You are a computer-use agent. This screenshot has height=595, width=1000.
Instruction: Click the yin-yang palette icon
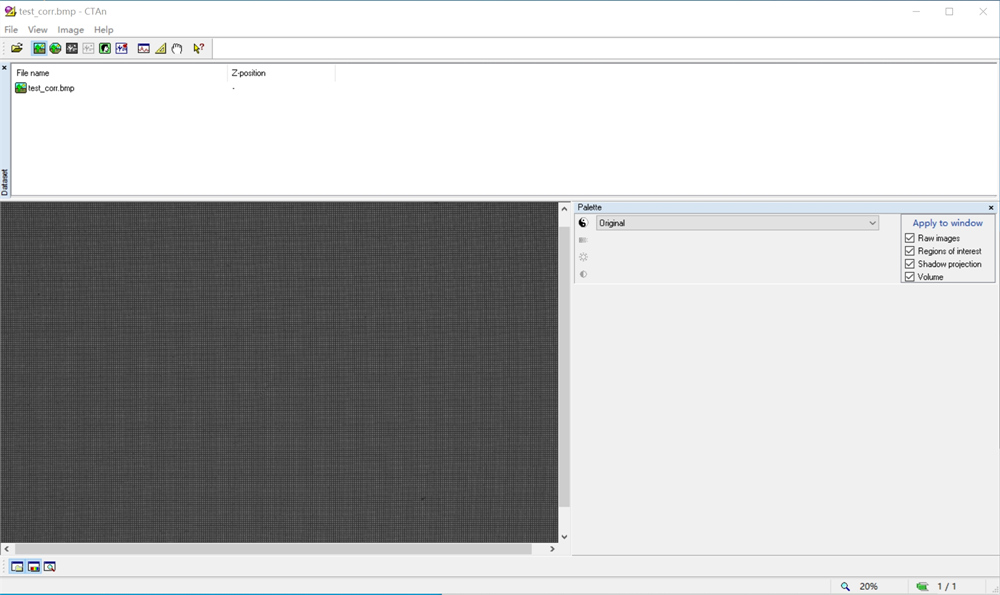click(583, 223)
